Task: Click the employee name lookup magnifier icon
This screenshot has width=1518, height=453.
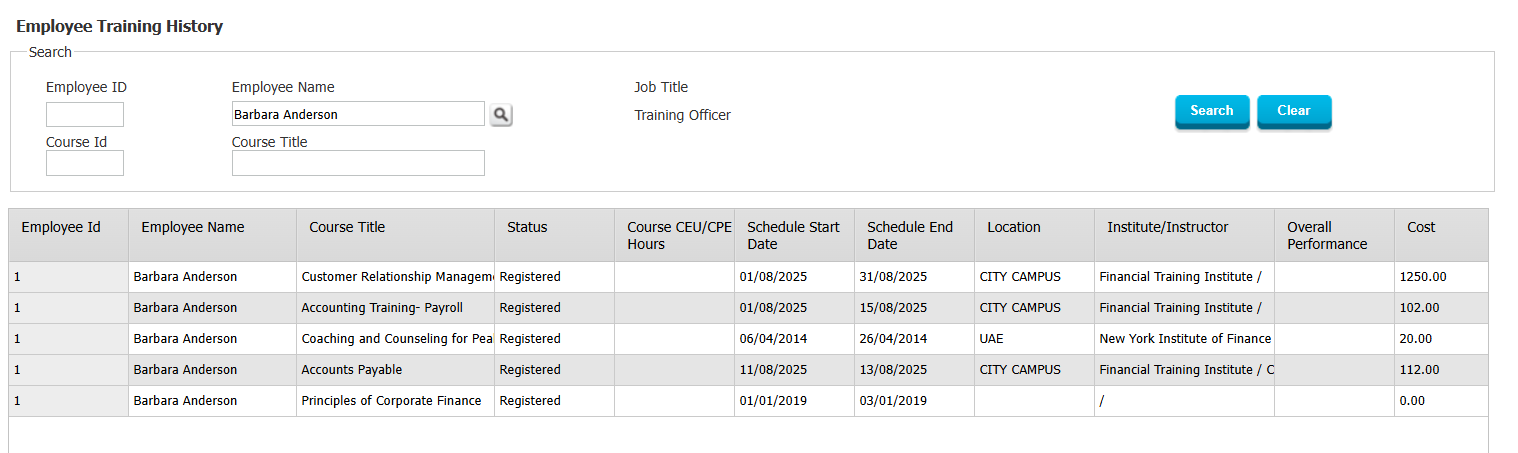Action: [501, 115]
